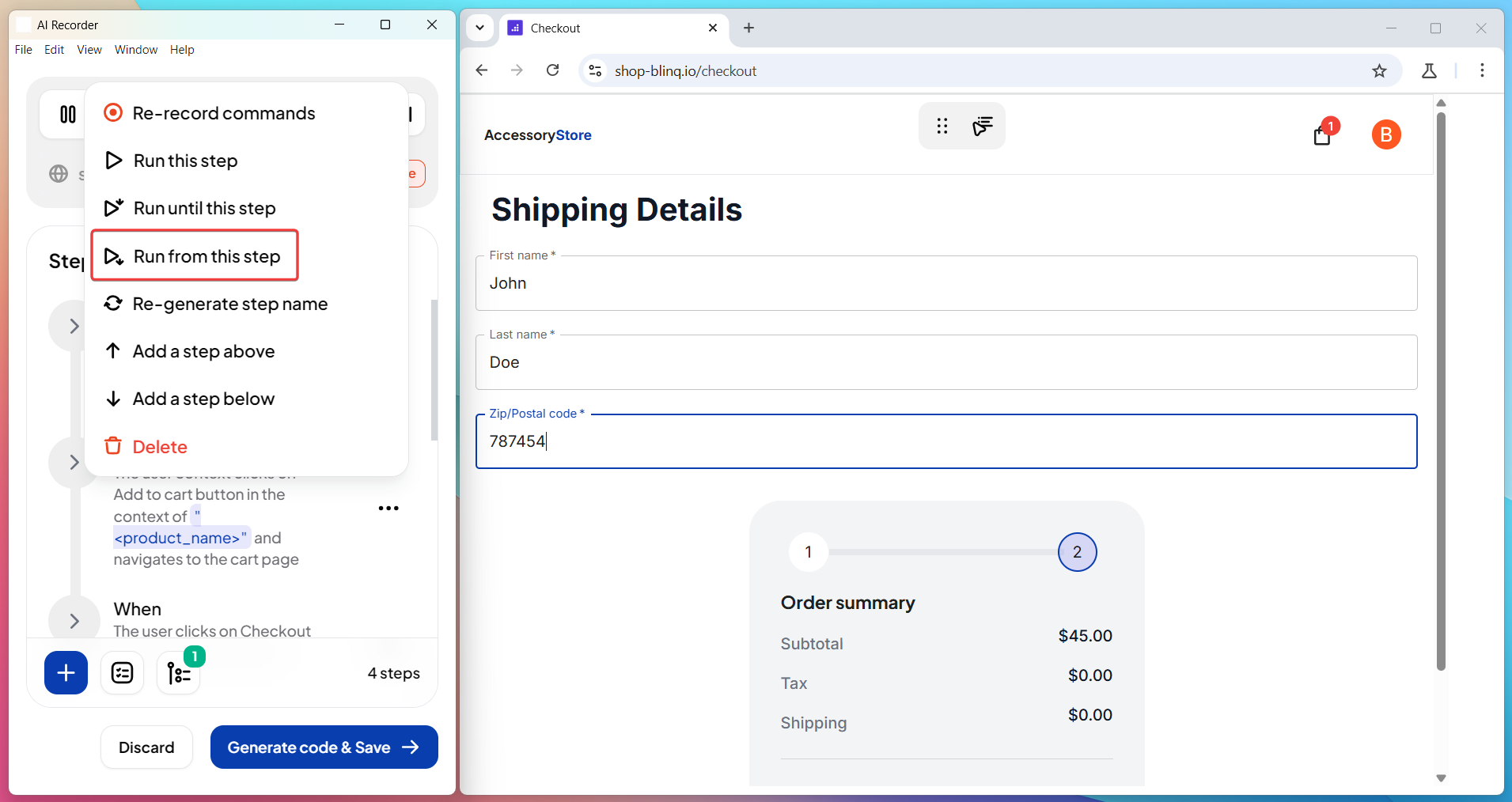Viewport: 1512px width, 802px height.
Task: Click the Discard button
Action: (146, 747)
